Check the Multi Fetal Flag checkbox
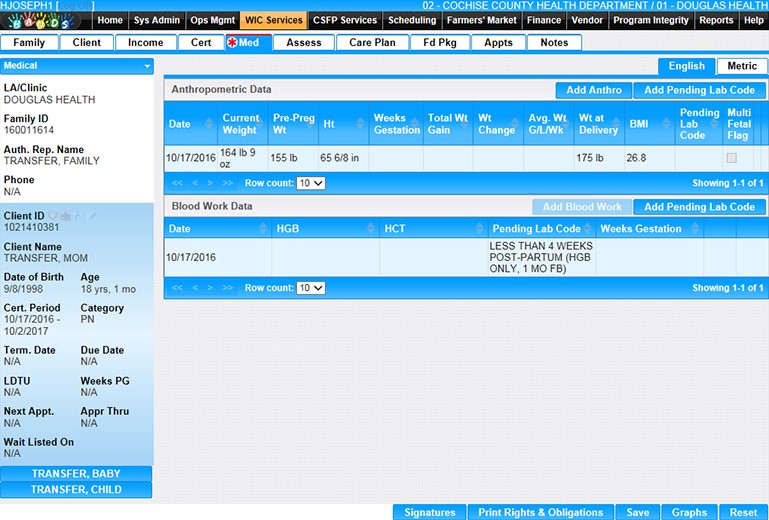 (732, 158)
